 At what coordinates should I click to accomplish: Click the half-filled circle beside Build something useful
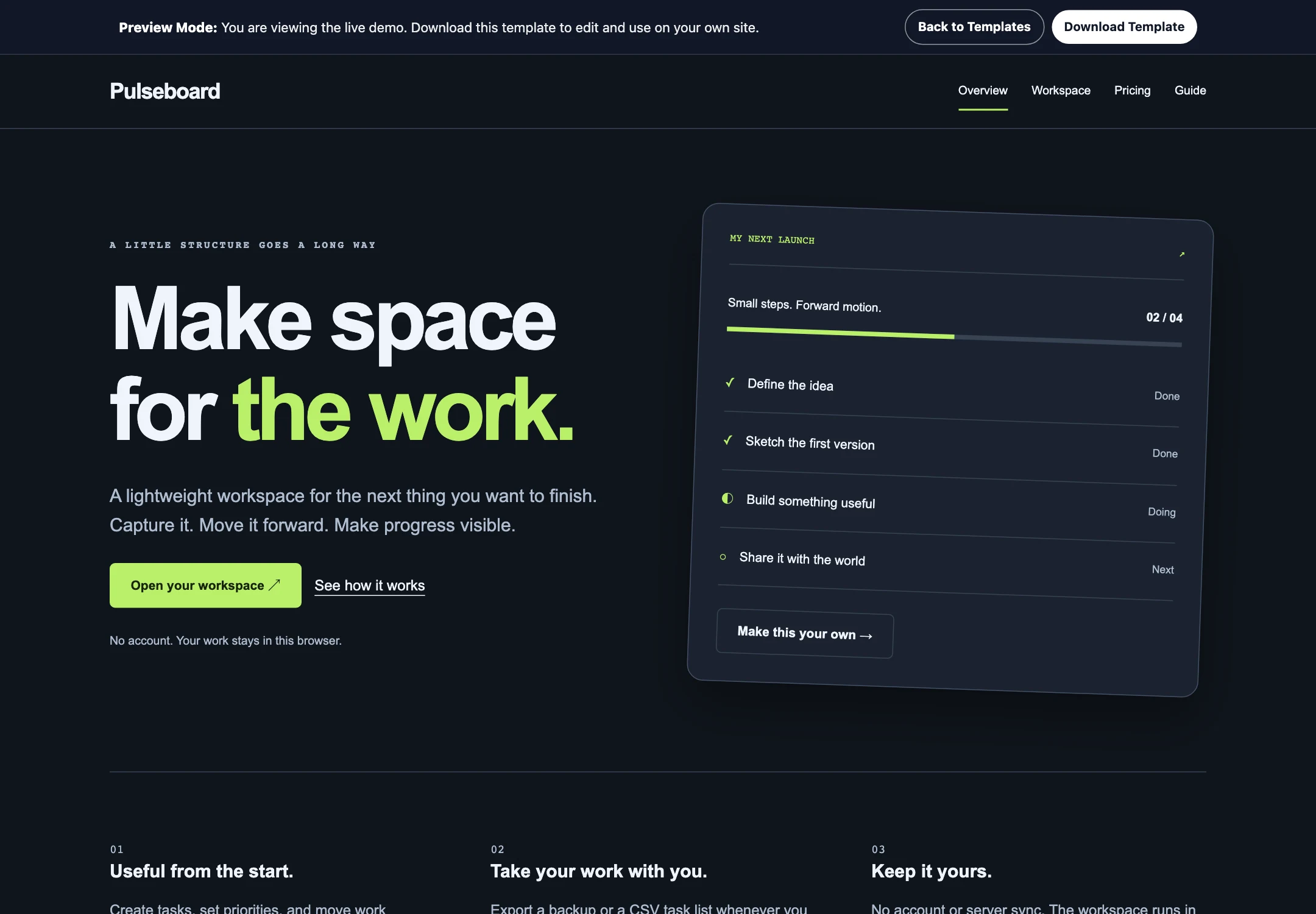727,498
